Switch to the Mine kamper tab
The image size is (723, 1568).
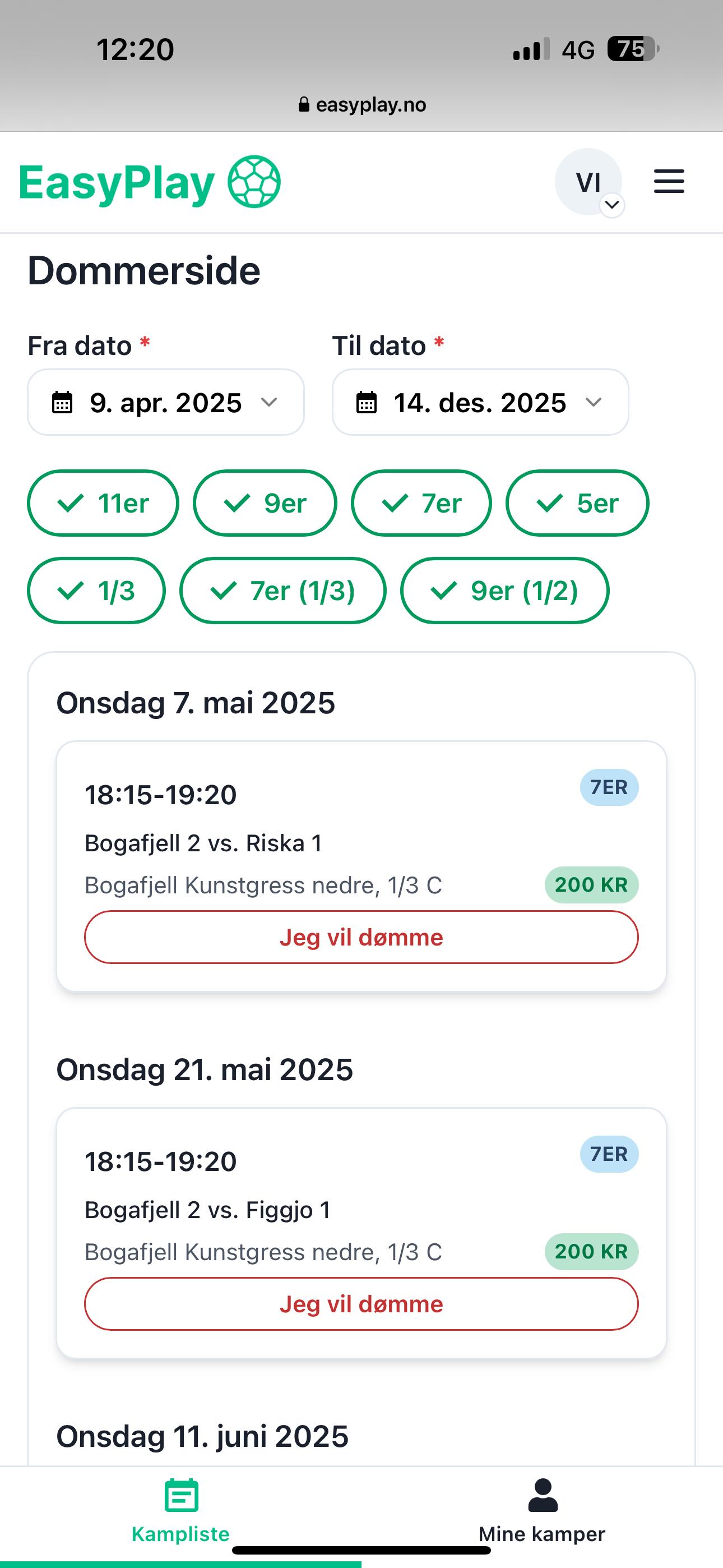(x=541, y=1534)
